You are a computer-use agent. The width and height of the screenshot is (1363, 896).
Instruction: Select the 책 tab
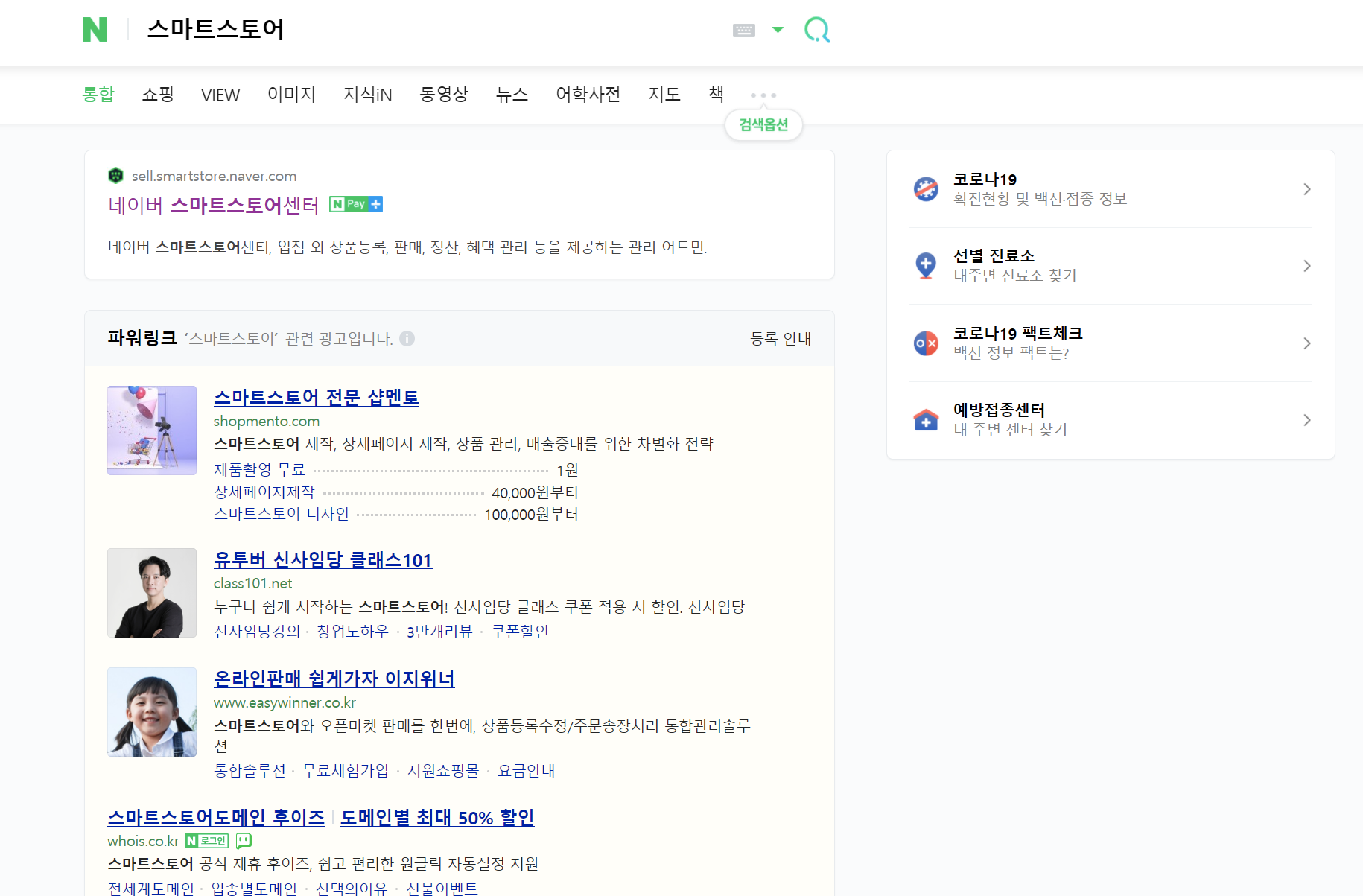pyautogui.click(x=716, y=95)
